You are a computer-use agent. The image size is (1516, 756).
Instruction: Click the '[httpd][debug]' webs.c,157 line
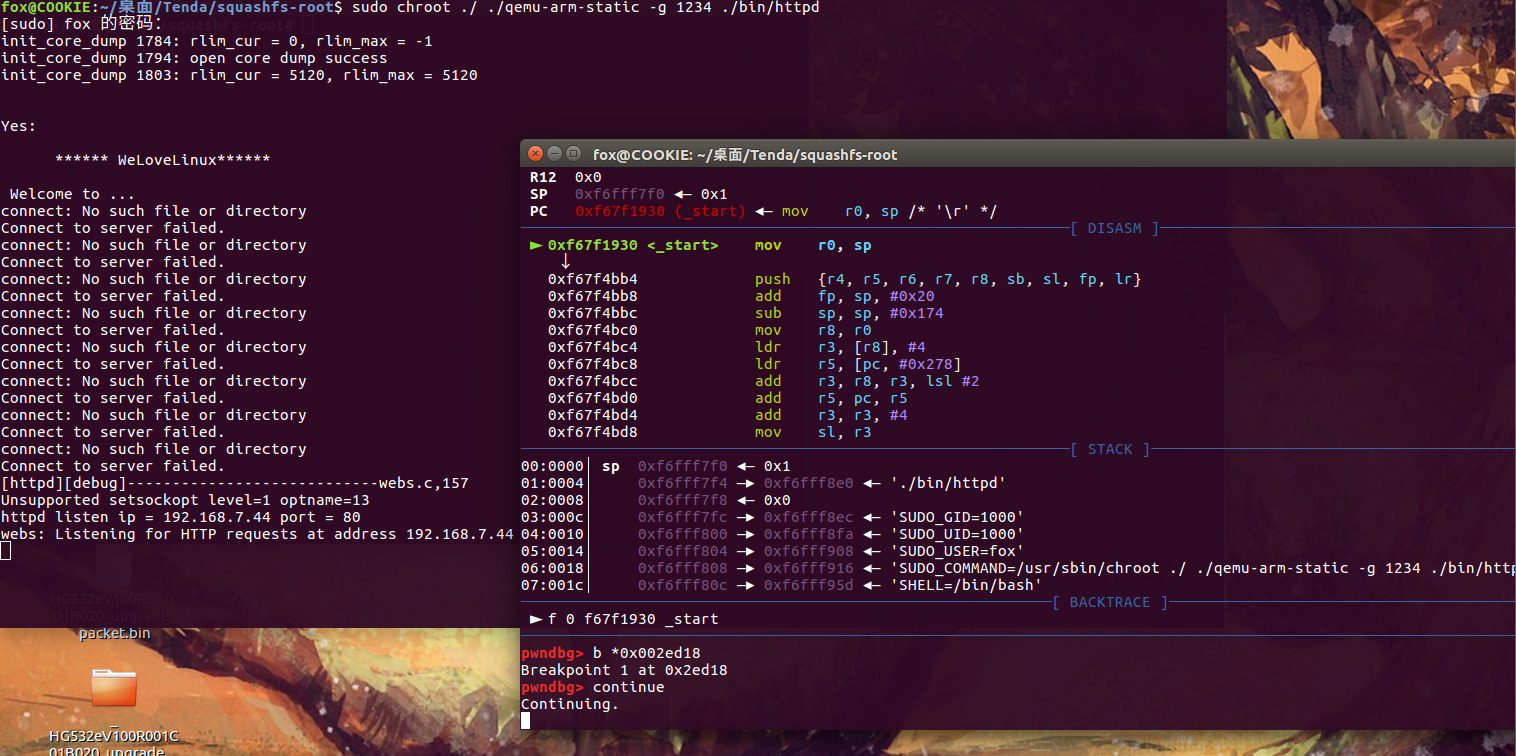pos(235,483)
